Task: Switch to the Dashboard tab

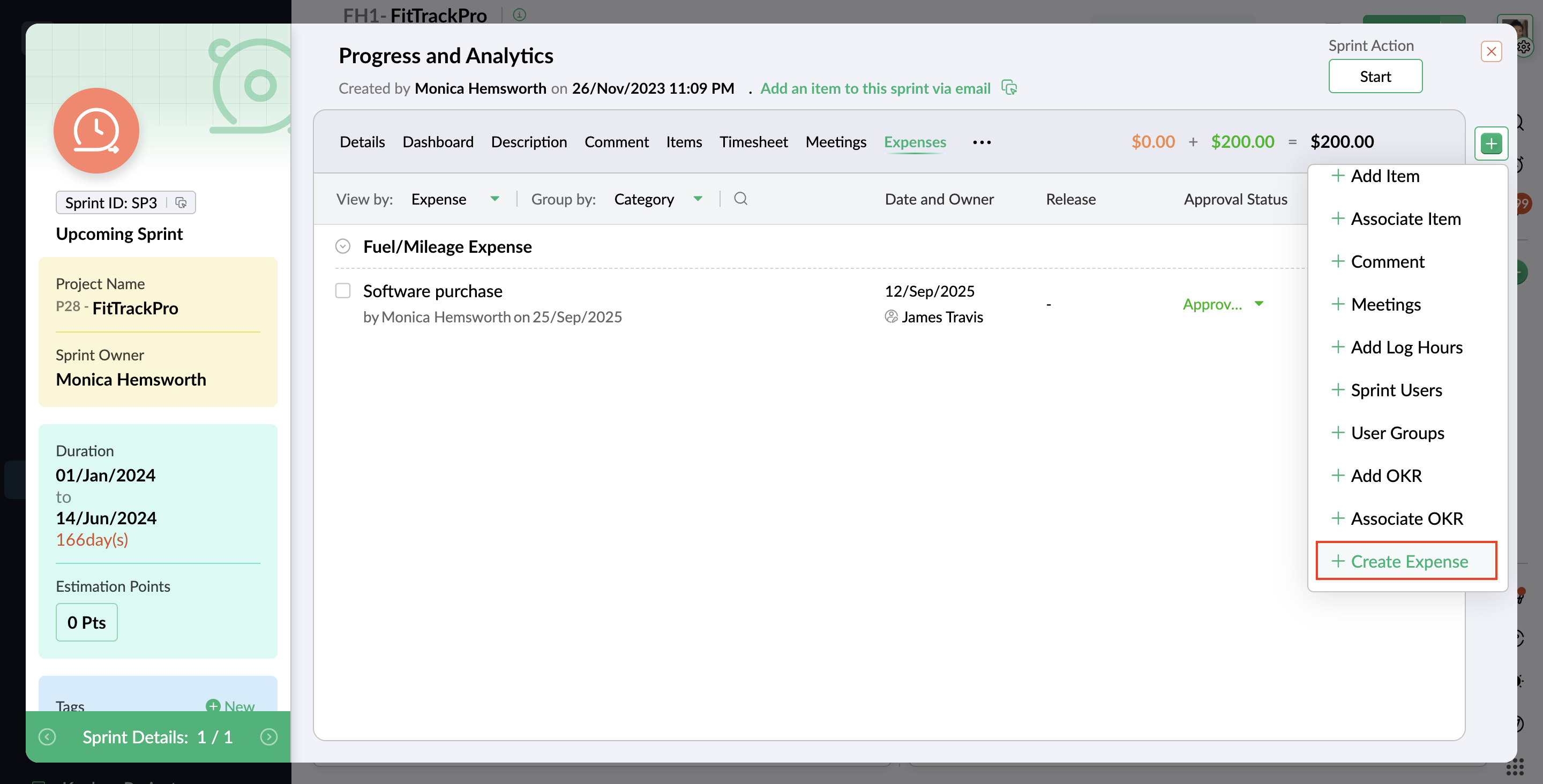Action: coord(438,142)
